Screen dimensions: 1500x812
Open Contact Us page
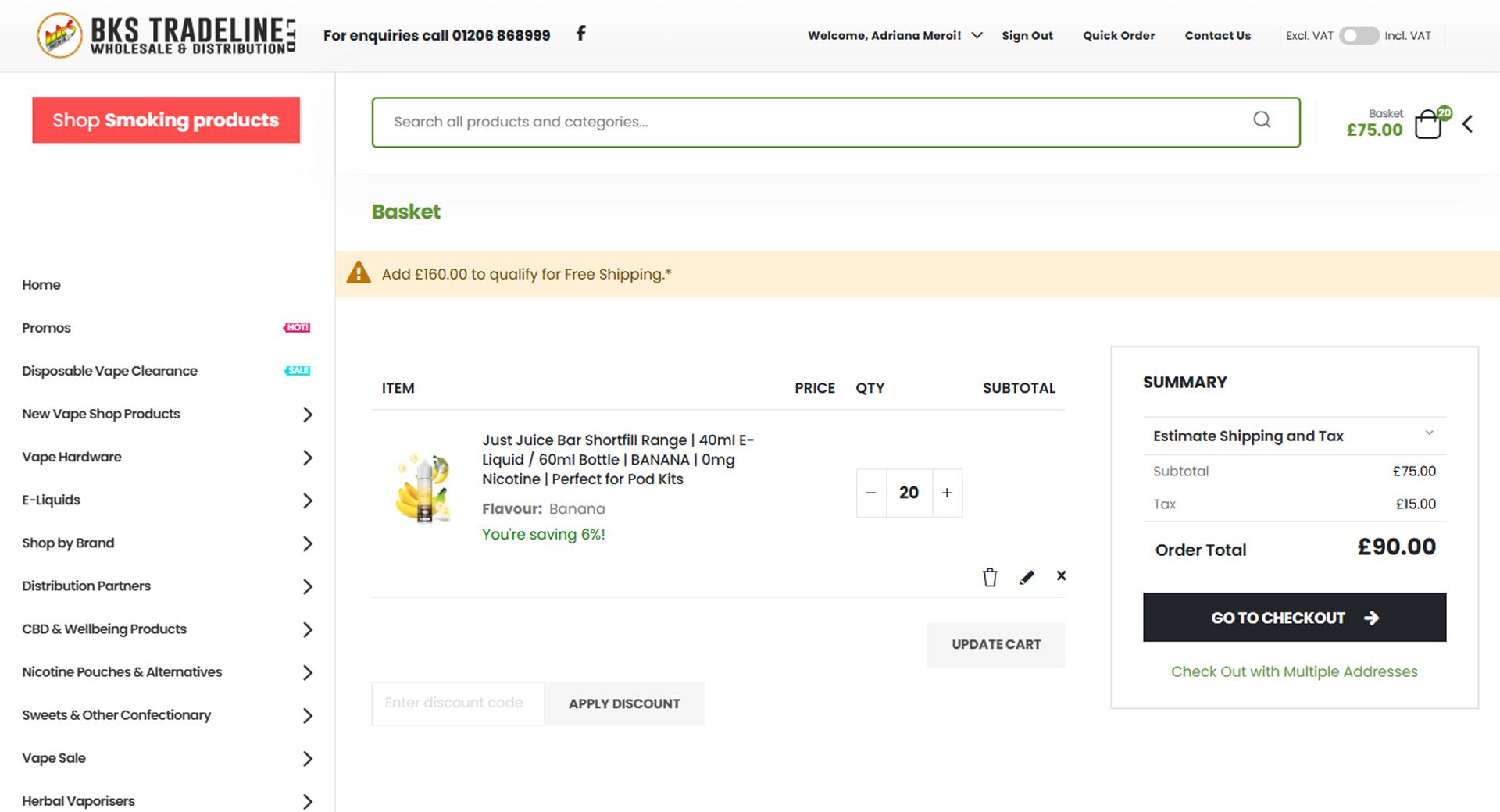tap(1218, 35)
